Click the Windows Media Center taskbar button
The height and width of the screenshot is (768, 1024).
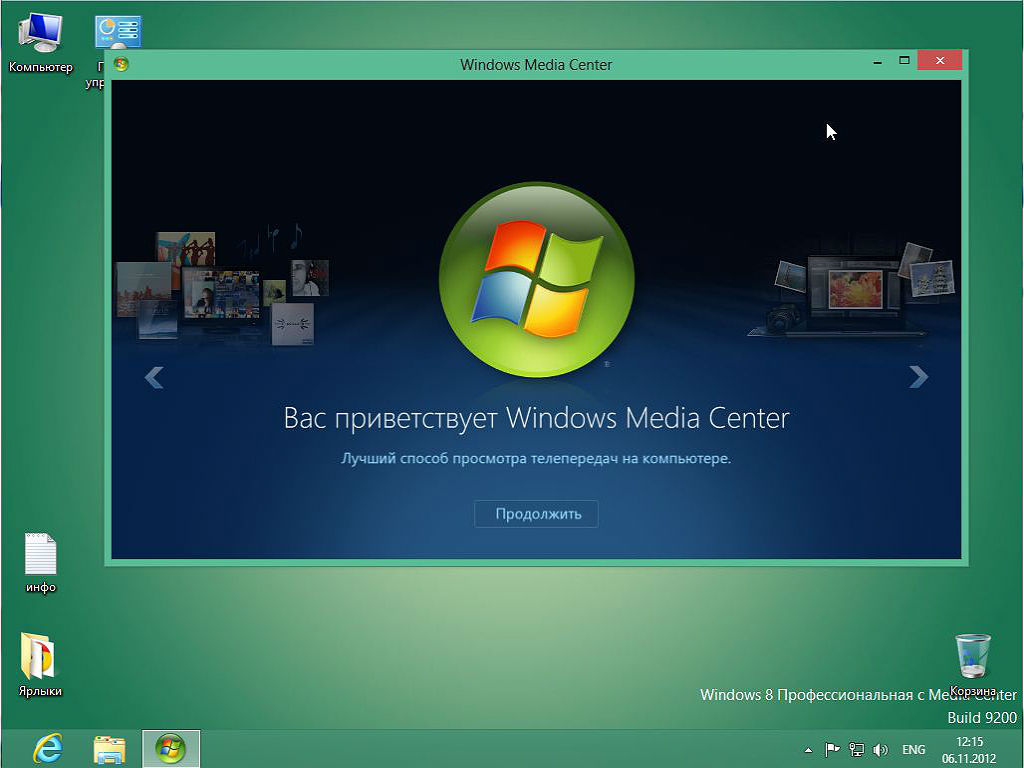pyautogui.click(x=171, y=749)
